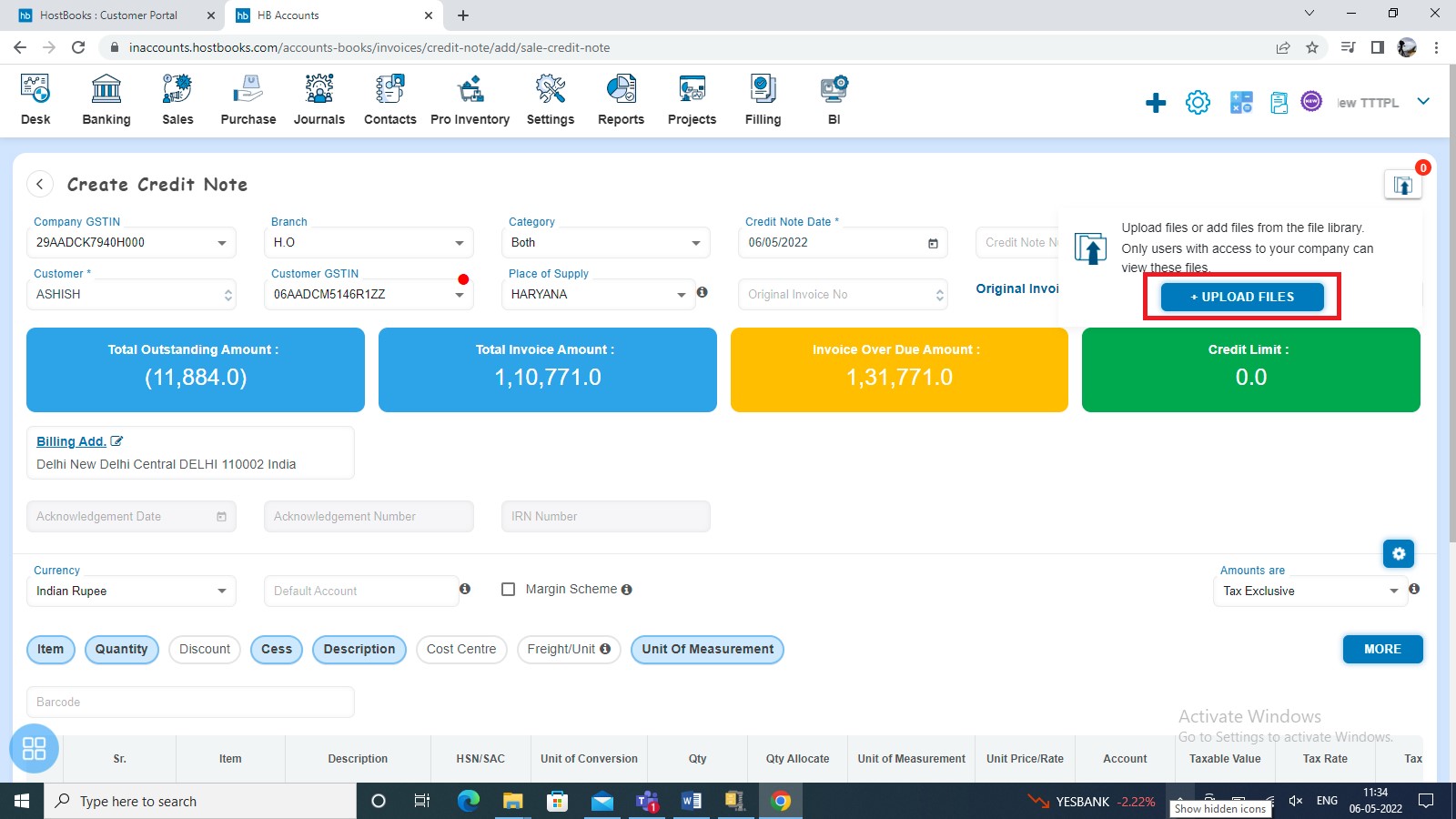Edit the Billing Add. pencil icon
Screen dimensions: 1456x819
116,441
